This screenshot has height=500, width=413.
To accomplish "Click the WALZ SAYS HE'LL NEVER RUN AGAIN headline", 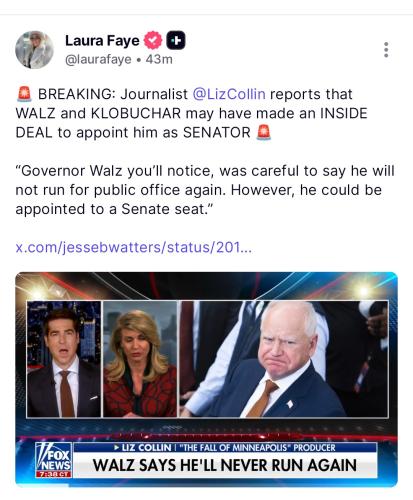I will pyautogui.click(x=225, y=465).
